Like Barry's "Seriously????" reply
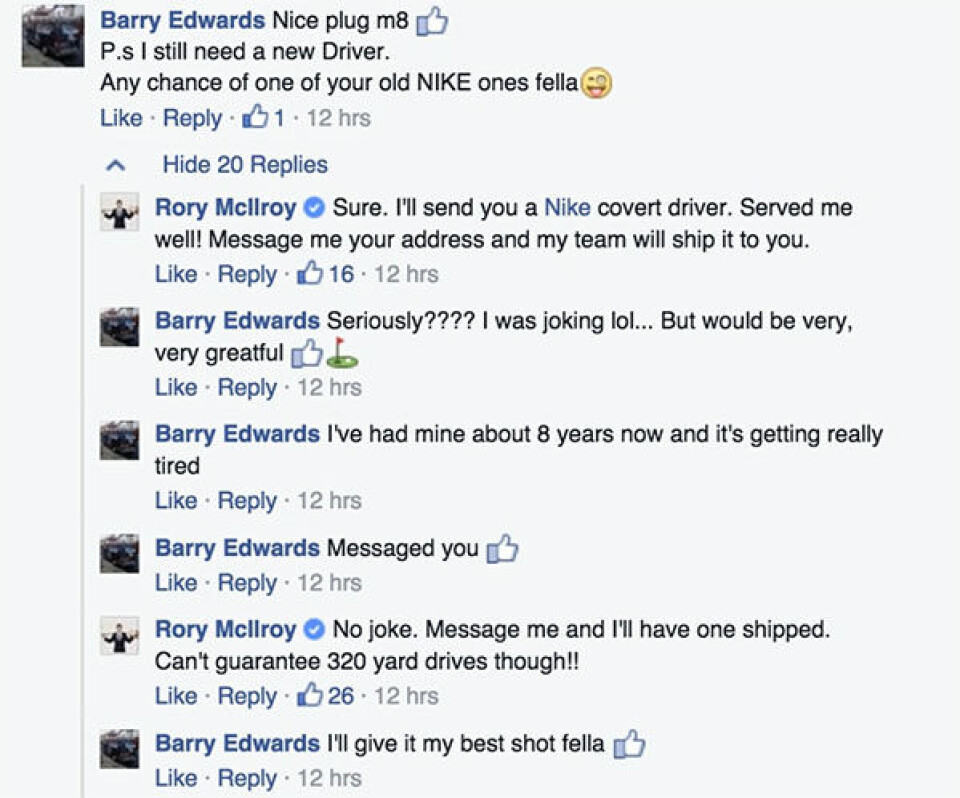 176,387
